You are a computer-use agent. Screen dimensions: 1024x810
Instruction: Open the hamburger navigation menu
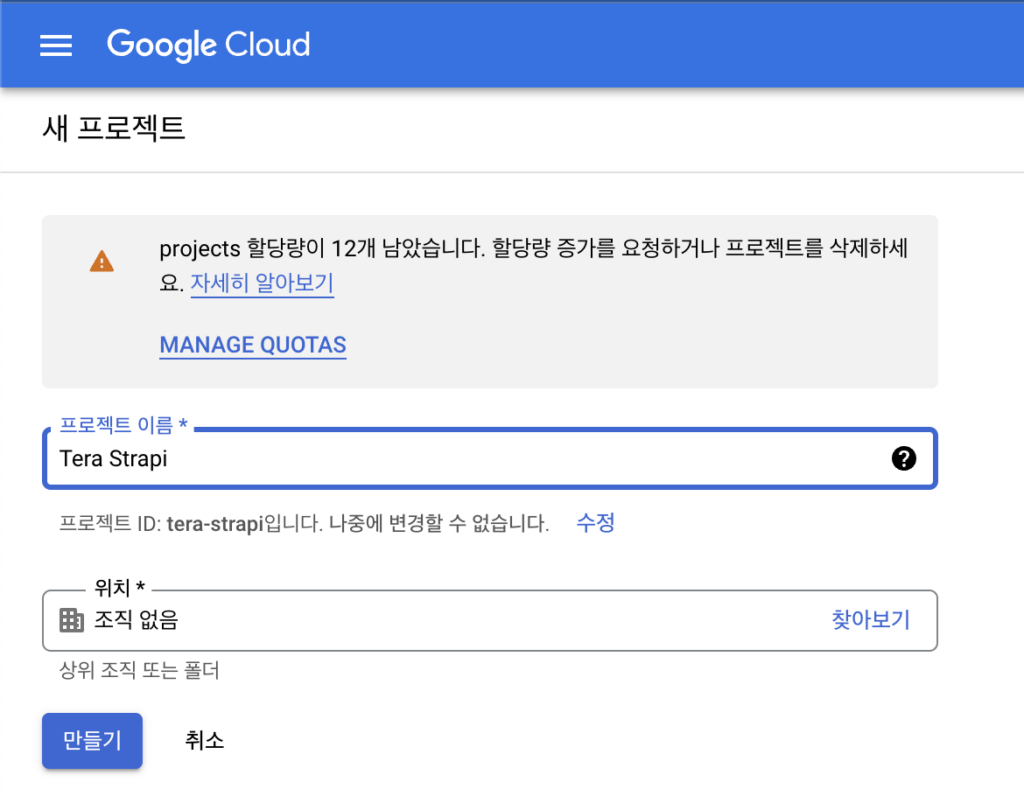coord(56,46)
